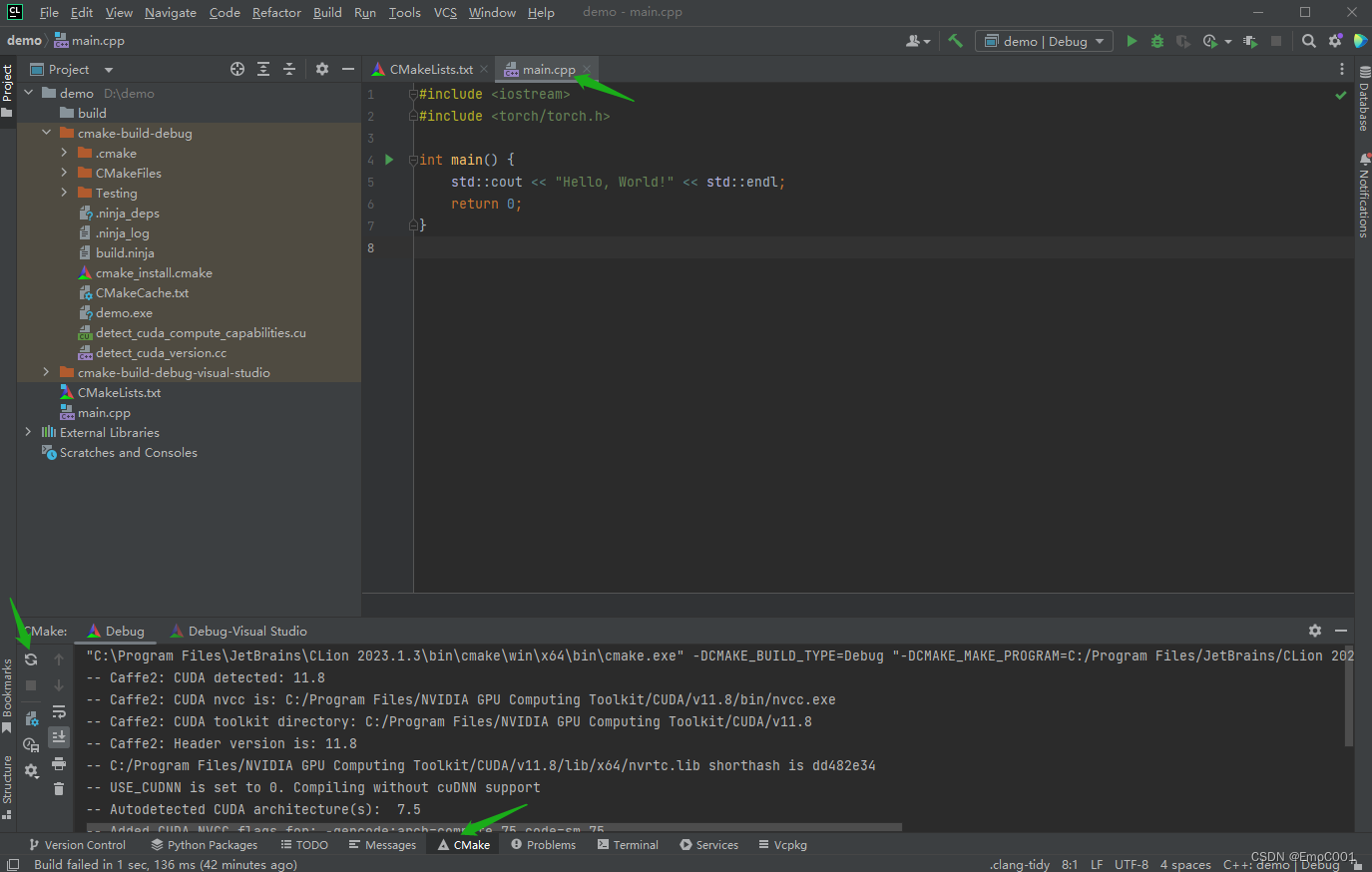Open Services tool window

[x=708, y=844]
